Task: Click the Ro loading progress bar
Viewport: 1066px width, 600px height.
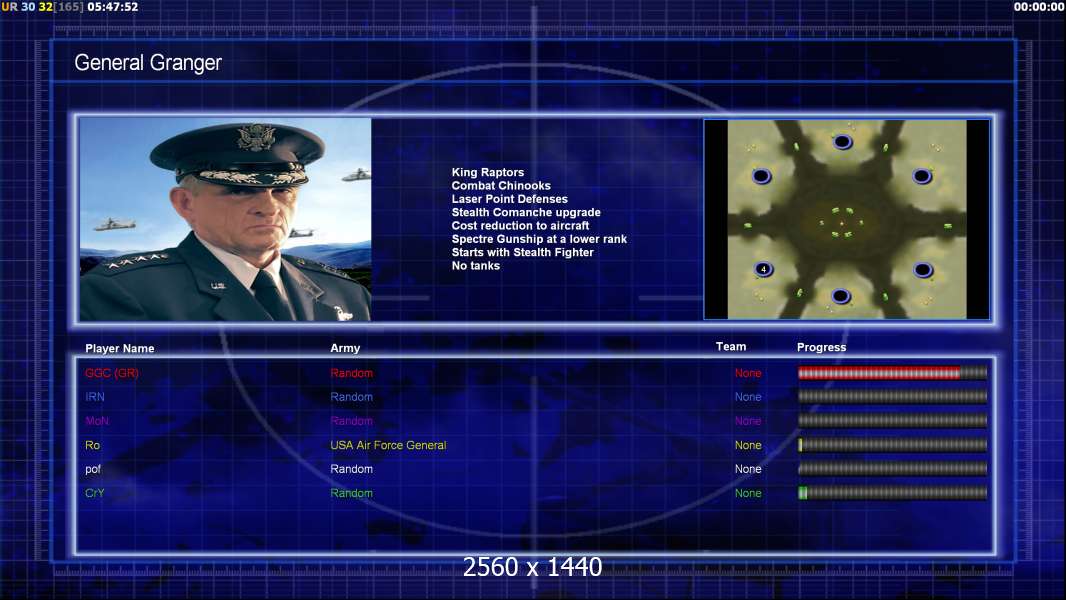Action: (x=892, y=445)
